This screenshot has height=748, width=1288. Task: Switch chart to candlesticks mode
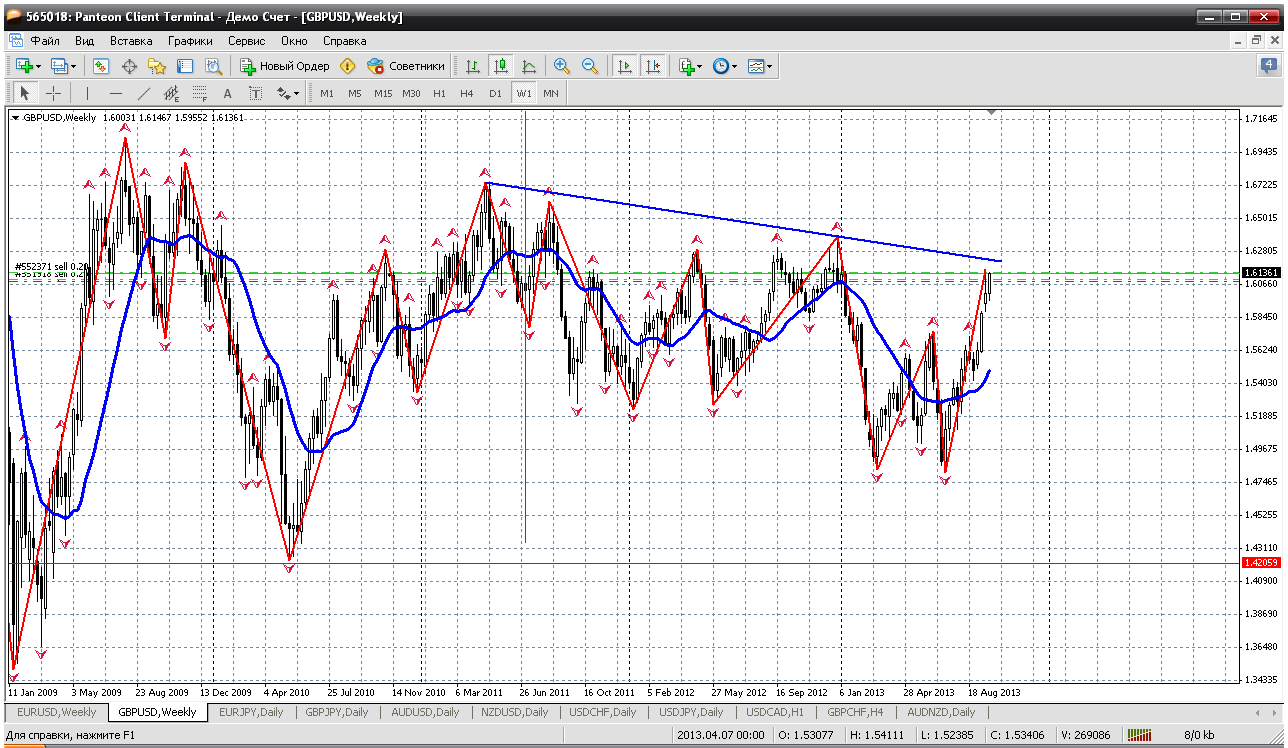coord(501,66)
